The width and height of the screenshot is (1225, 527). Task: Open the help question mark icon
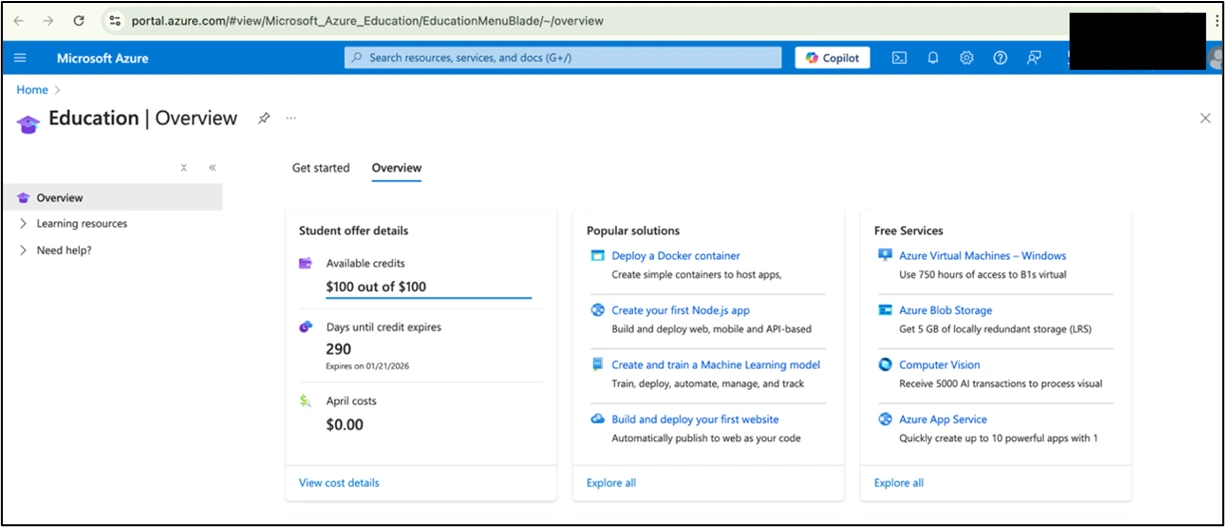(1000, 58)
